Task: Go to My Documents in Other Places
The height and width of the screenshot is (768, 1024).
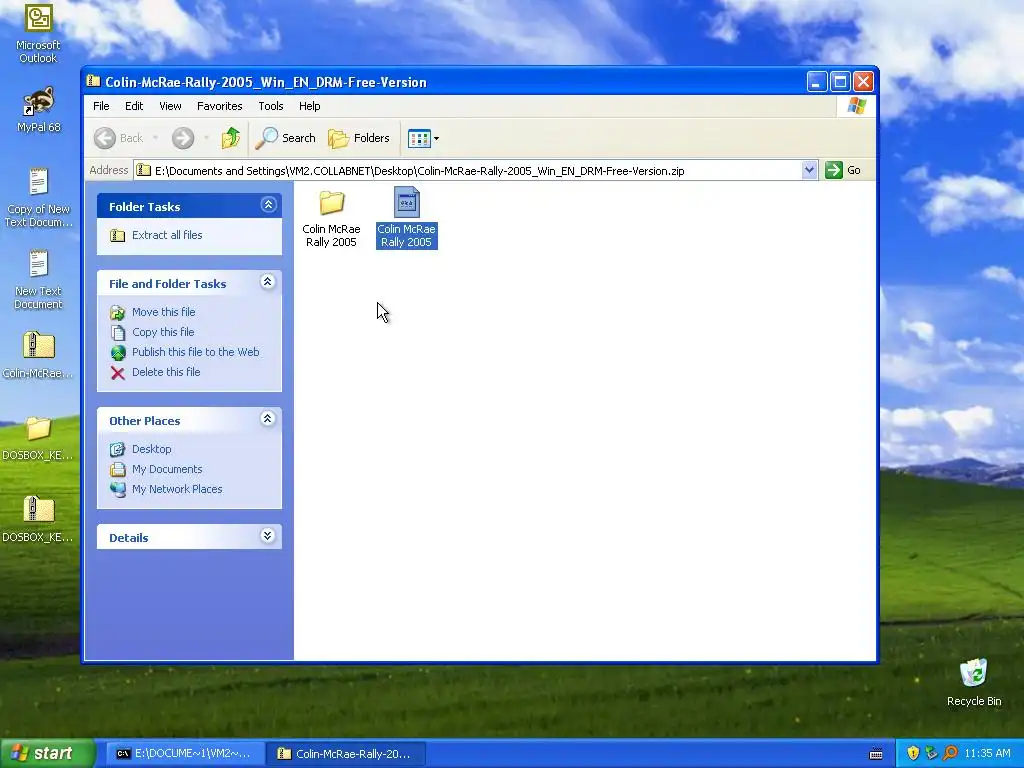Action: point(167,469)
